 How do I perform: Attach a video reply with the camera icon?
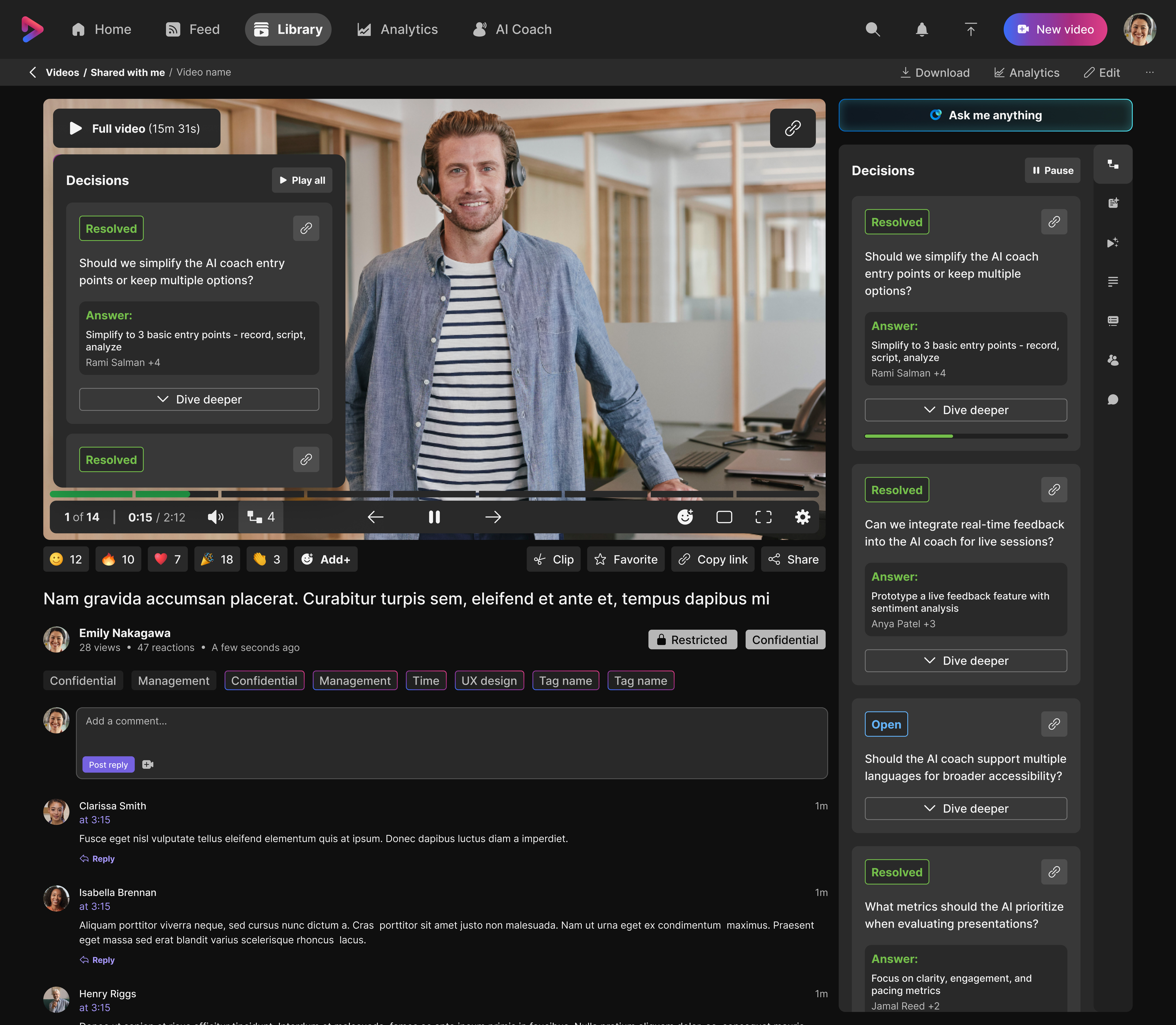tap(148, 765)
